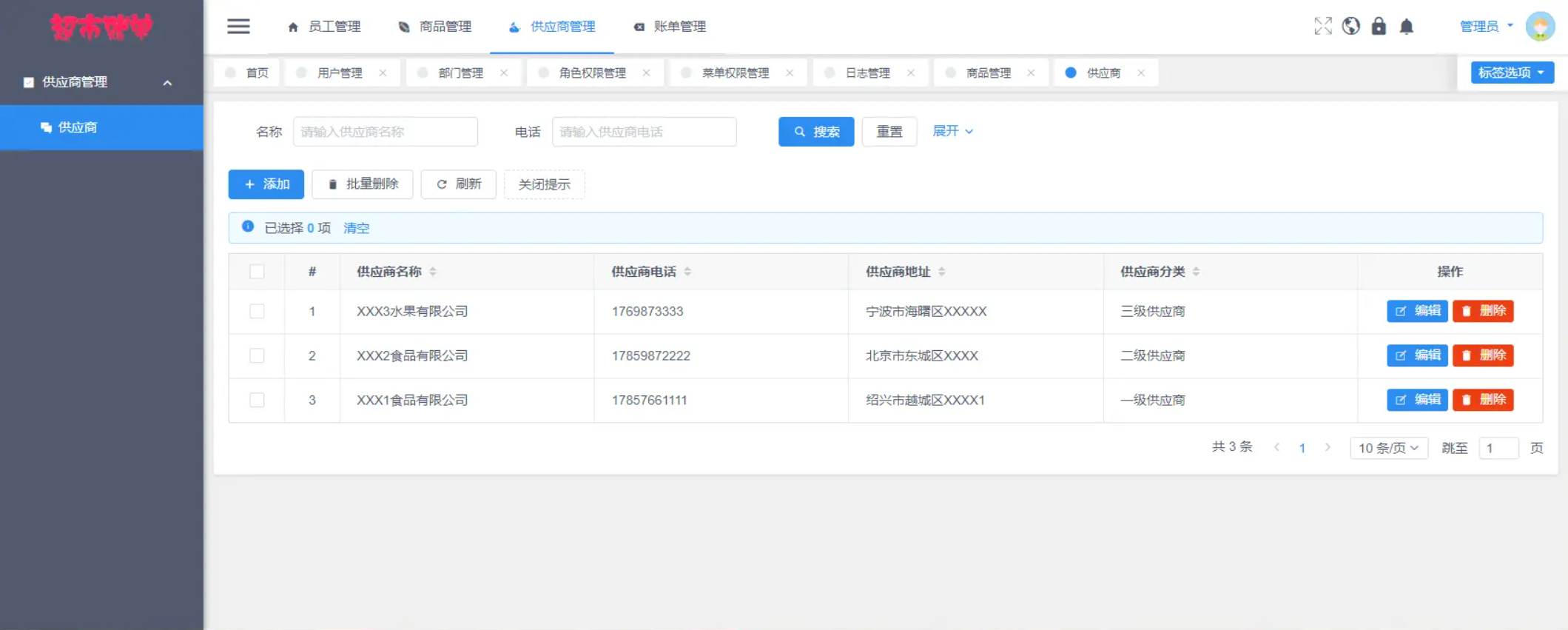Select checkbox for XXX3水果有限公司 row
Viewport: 1568px width, 630px height.
257,312
